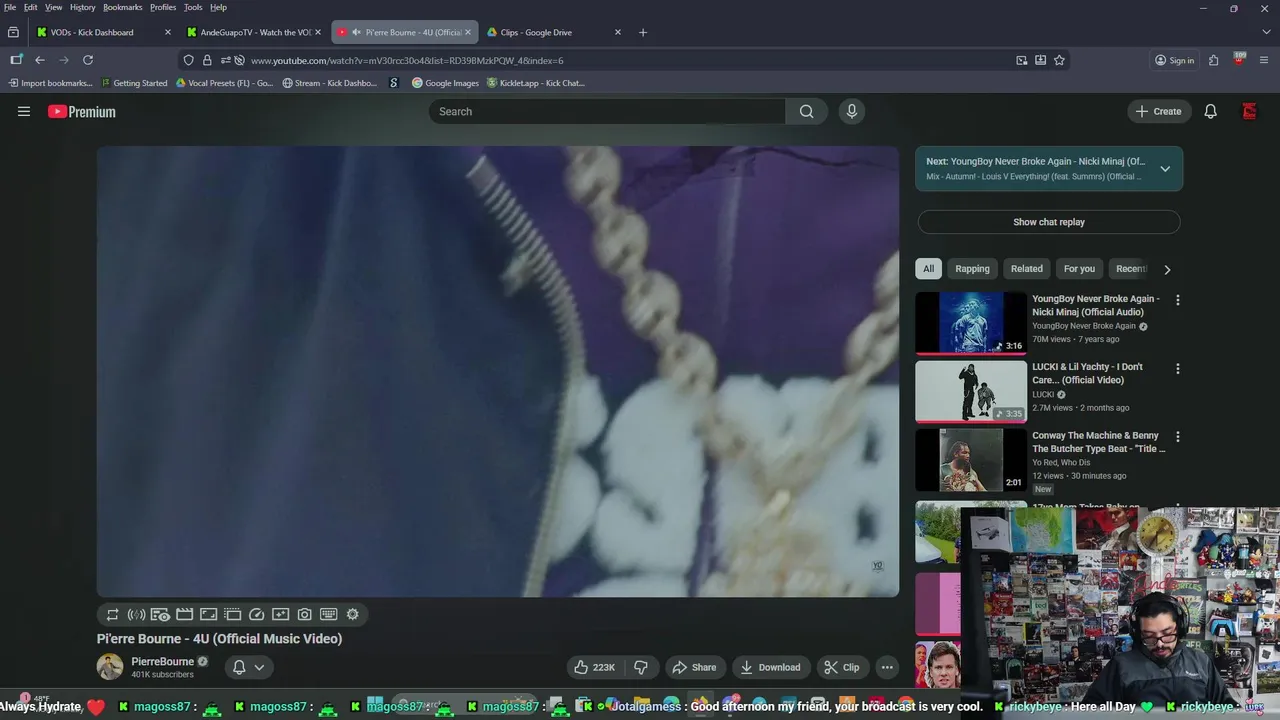Show more filter chips with right arrow

tap(1167, 269)
